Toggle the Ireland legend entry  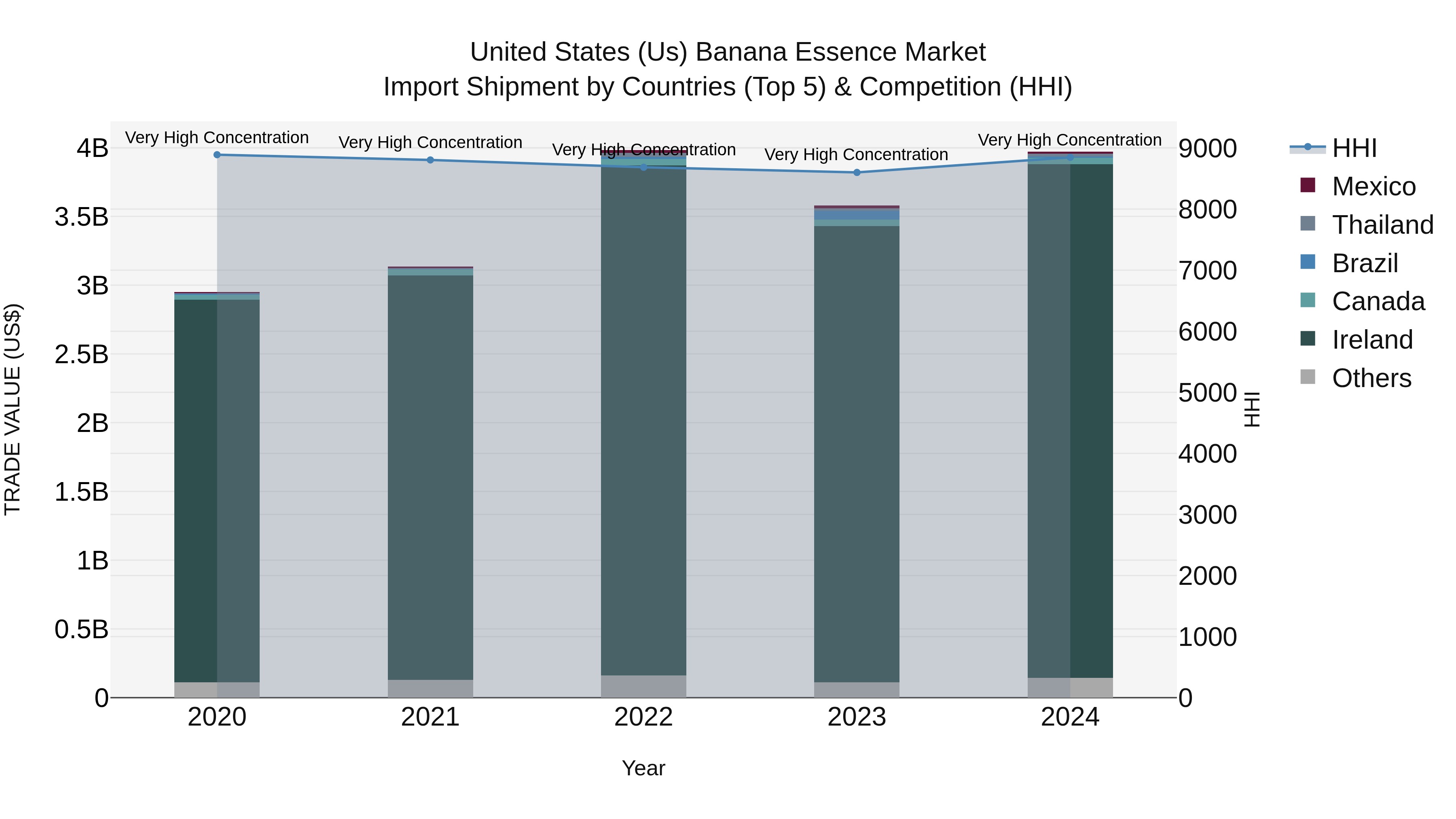1356,340
